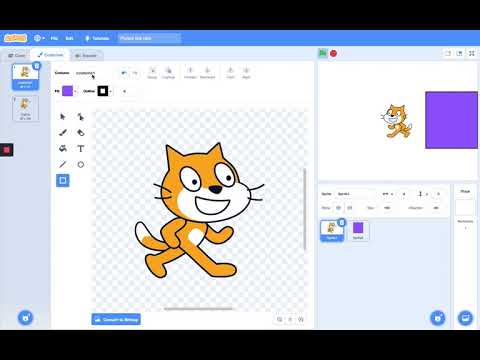Click the Redo arrow
Viewport: 480px width, 360px height.
[x=135, y=73]
